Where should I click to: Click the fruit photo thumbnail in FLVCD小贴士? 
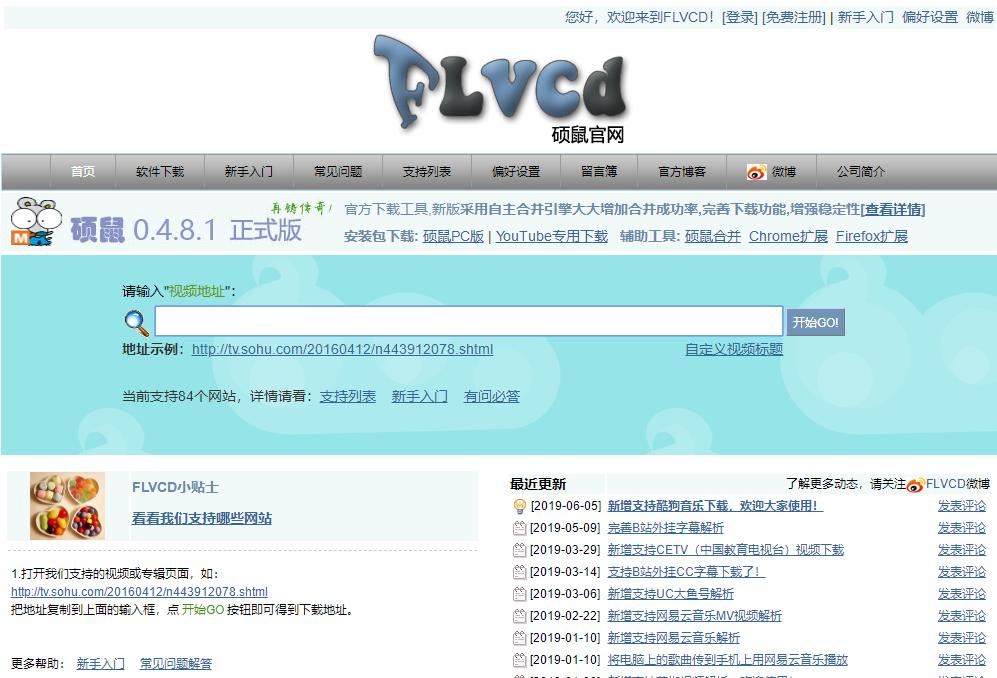(66, 505)
